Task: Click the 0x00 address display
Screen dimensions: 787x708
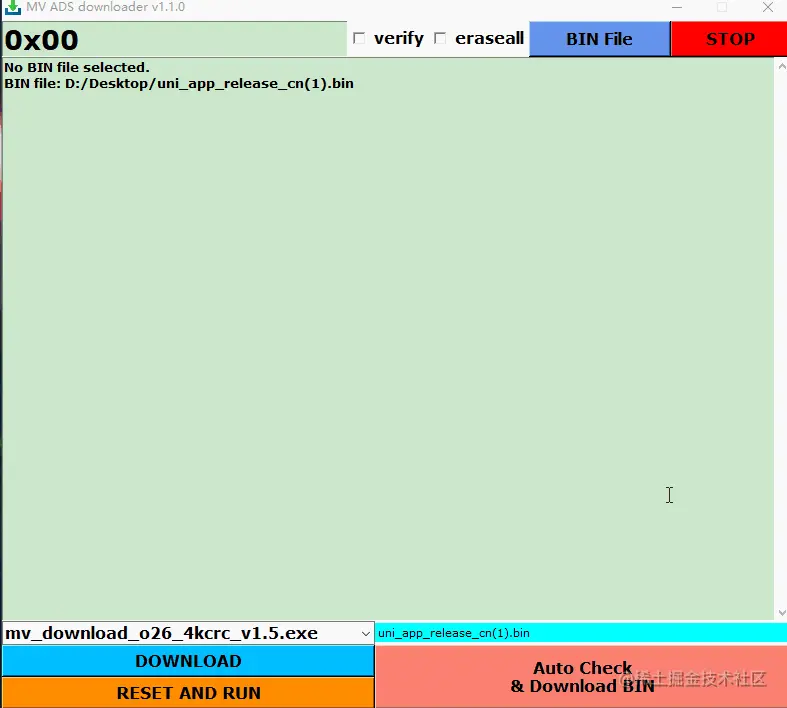Action: [174, 39]
